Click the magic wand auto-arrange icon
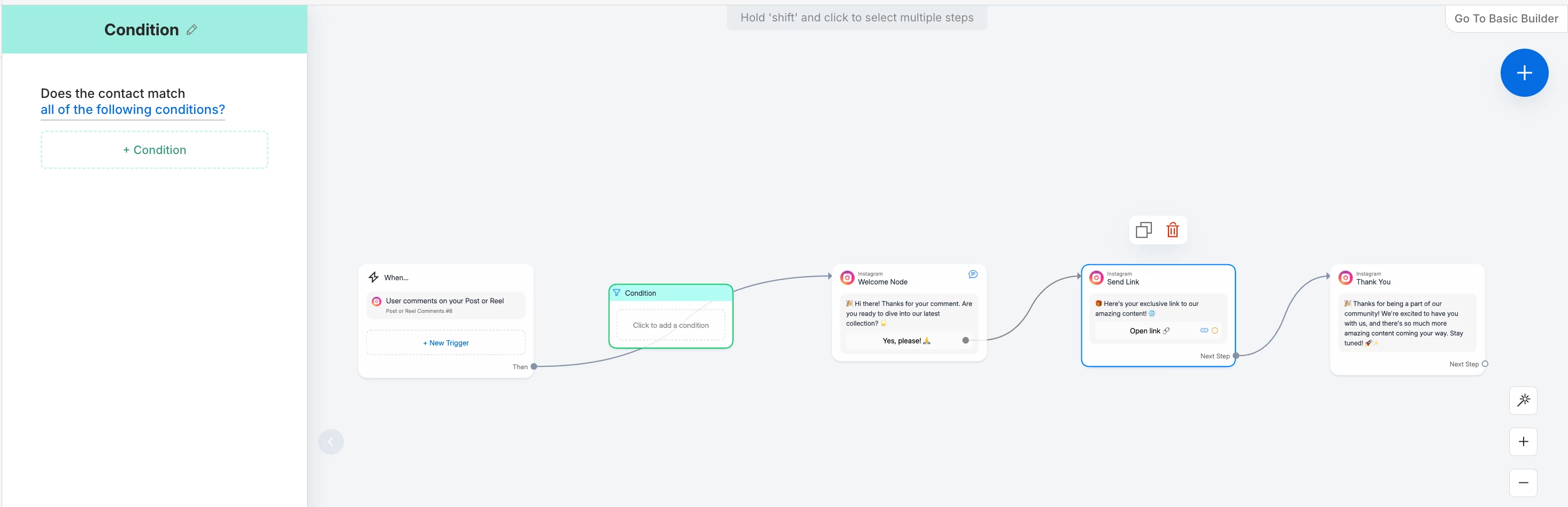Screen dimensions: 1568x507 pyautogui.click(x=1524, y=401)
